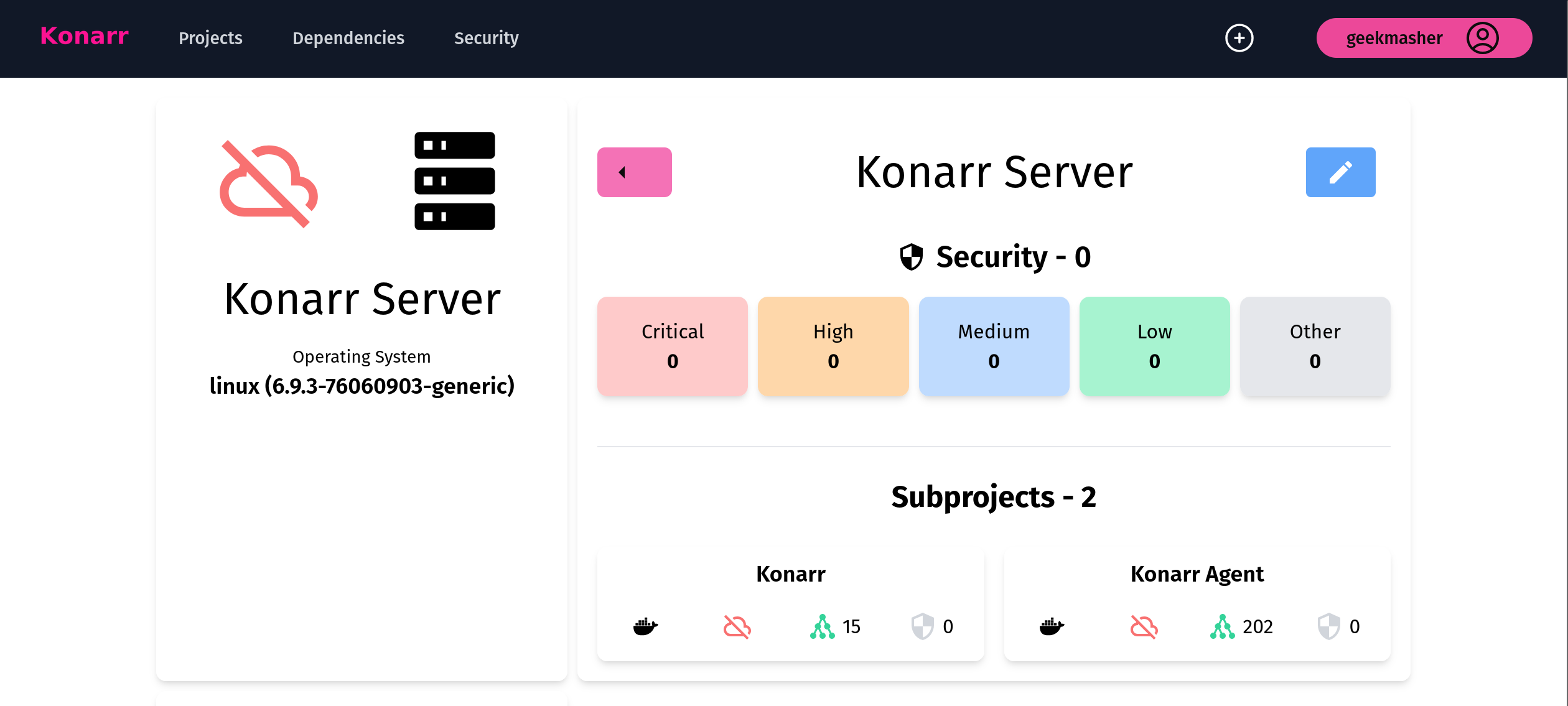Open the add new project plus icon
This screenshot has height=706, width=1568.
1239,38
